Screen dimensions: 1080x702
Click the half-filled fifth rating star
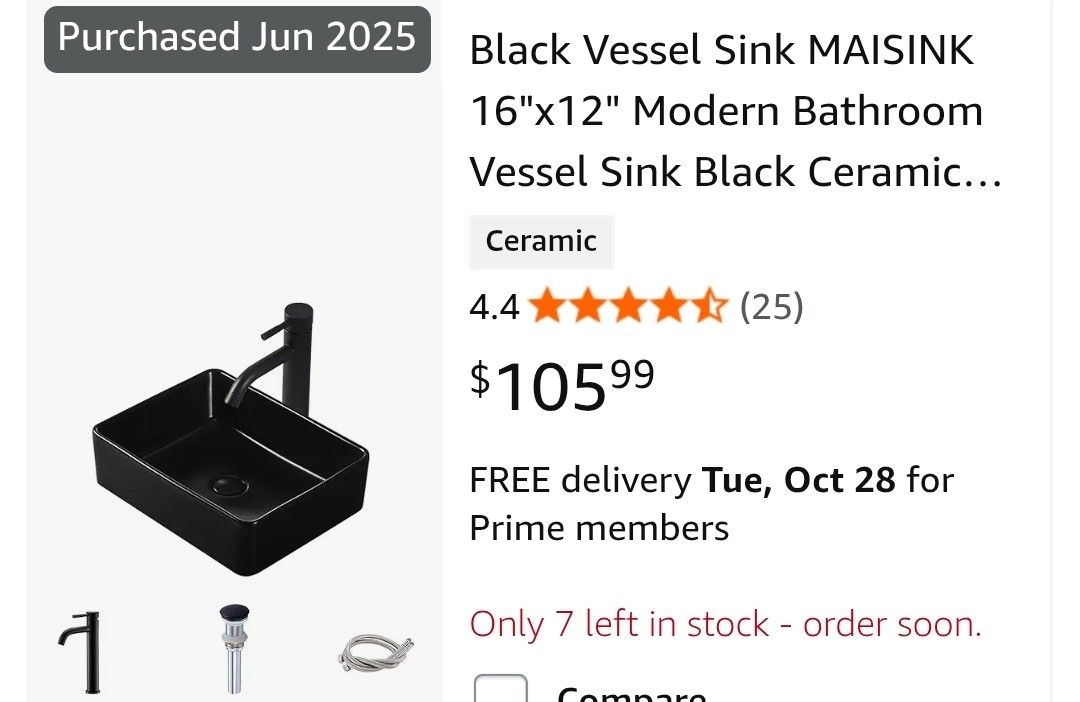click(711, 307)
